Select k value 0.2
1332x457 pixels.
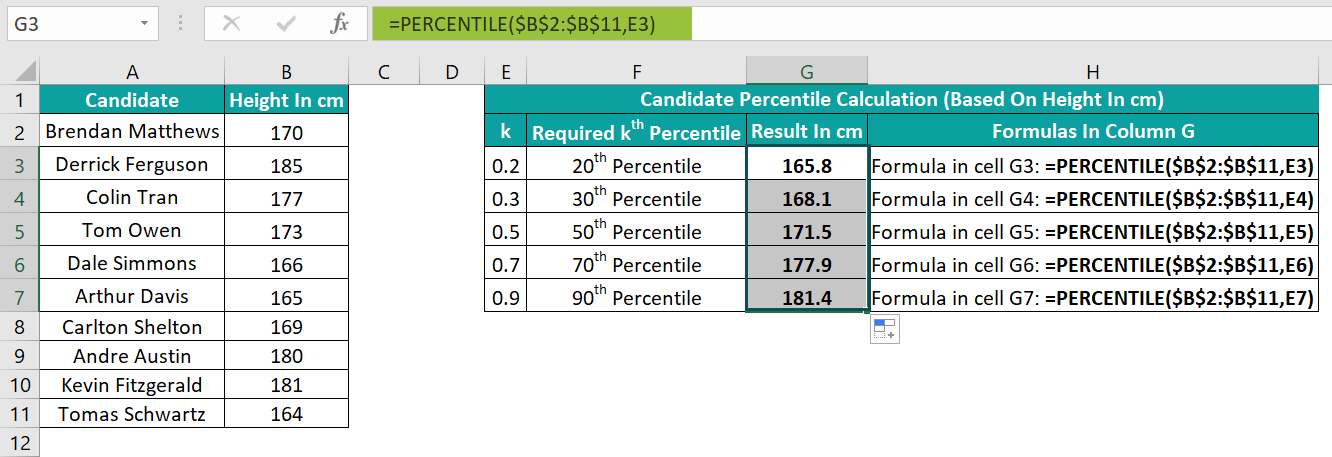[x=506, y=165]
